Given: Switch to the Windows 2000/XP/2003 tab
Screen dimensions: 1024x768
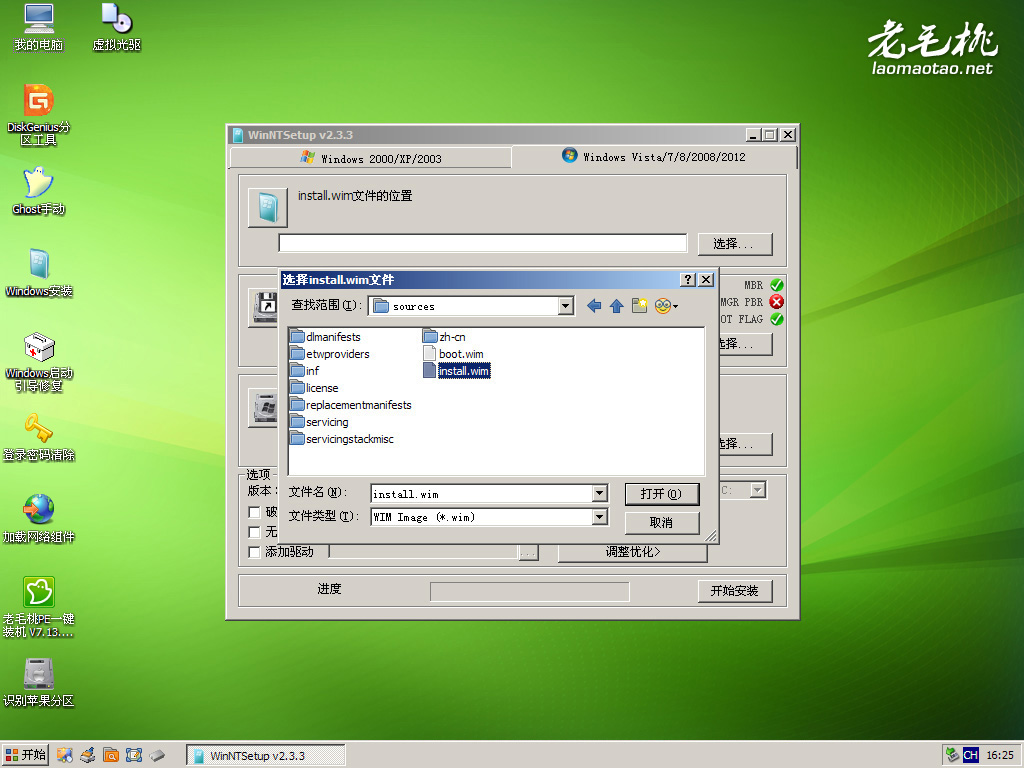Looking at the screenshot, I should tap(371, 158).
